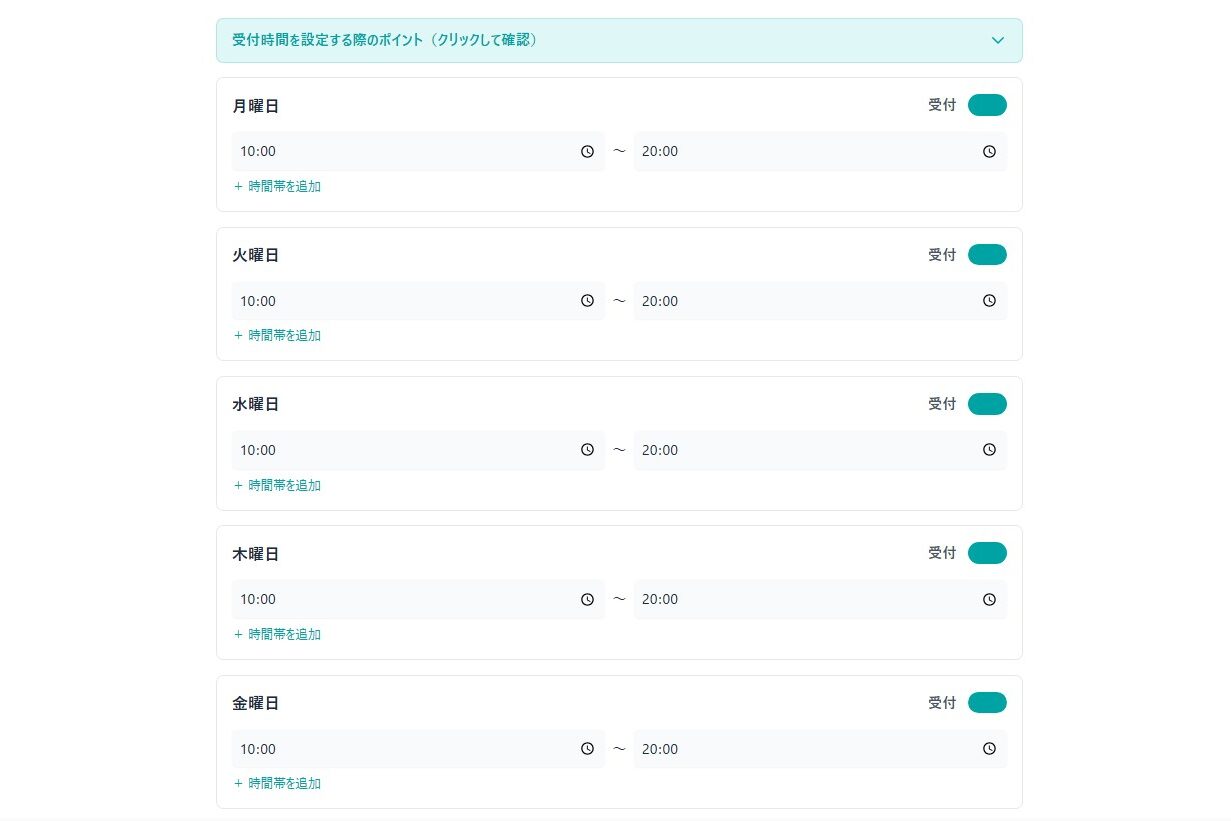The image size is (1231, 821).
Task: Click clock icon in Thursday end time
Action: 989,600
